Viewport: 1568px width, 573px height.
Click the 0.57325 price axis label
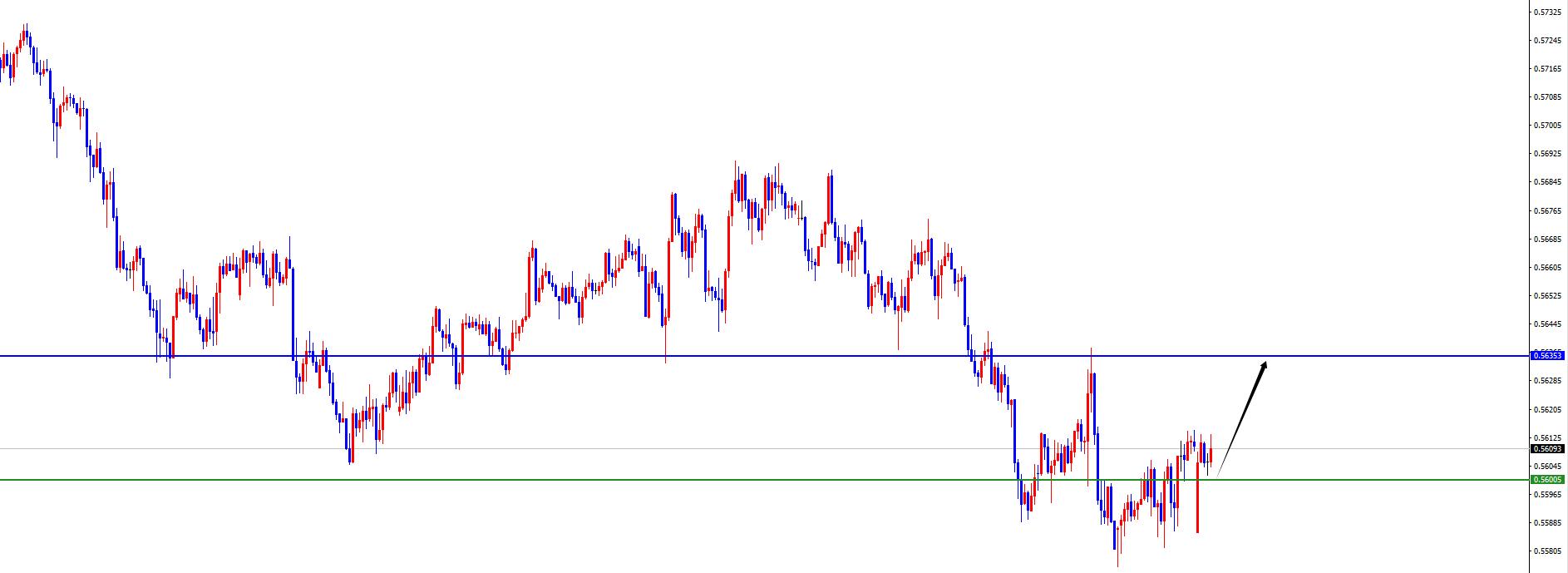coord(1547,12)
